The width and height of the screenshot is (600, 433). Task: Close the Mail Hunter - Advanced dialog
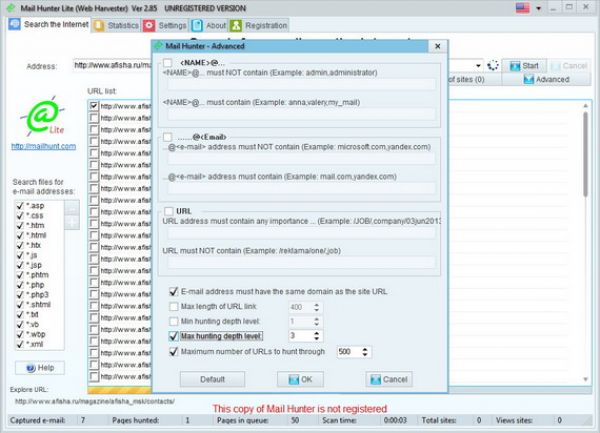click(x=438, y=46)
